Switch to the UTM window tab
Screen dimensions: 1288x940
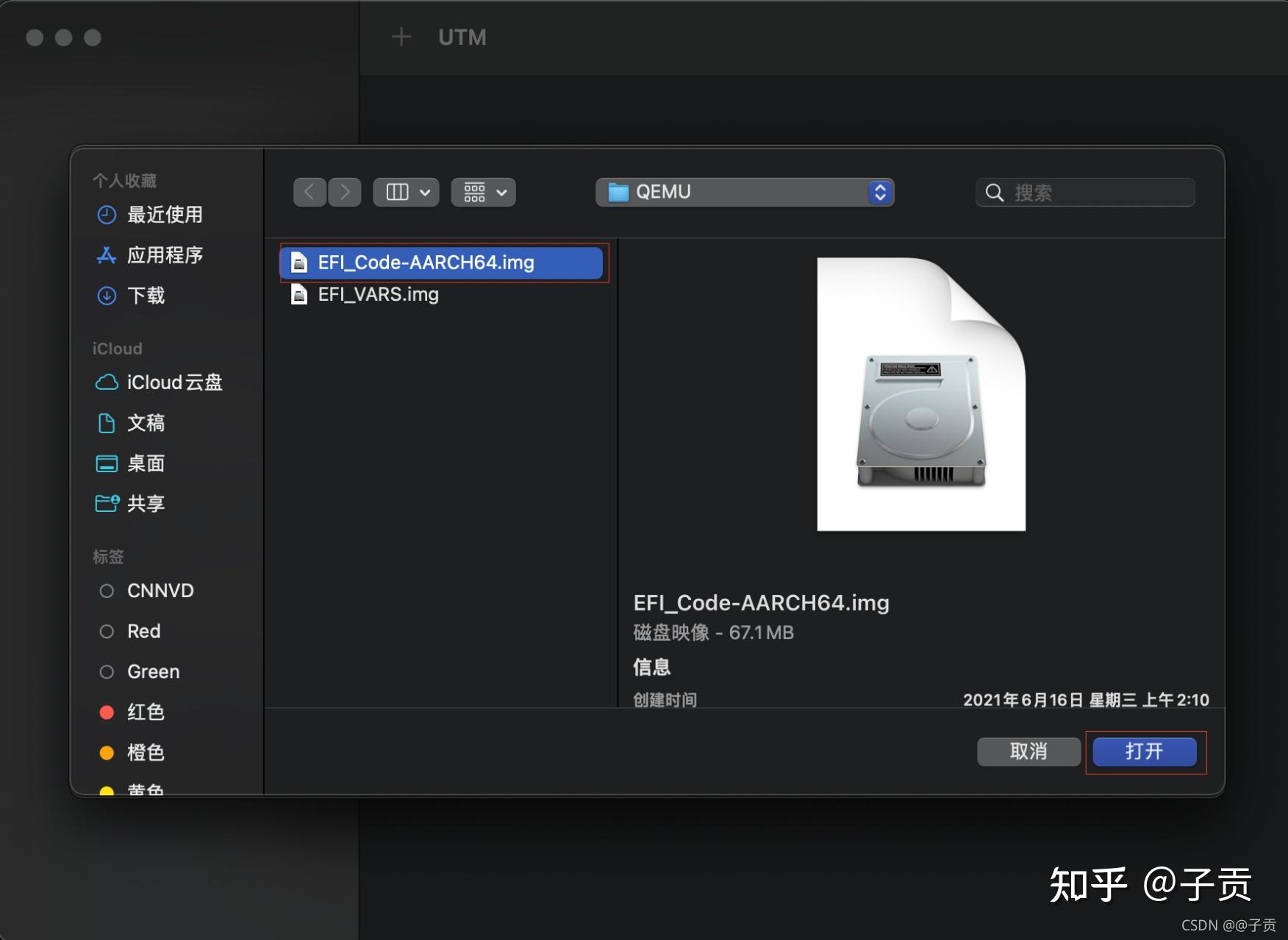tap(462, 37)
